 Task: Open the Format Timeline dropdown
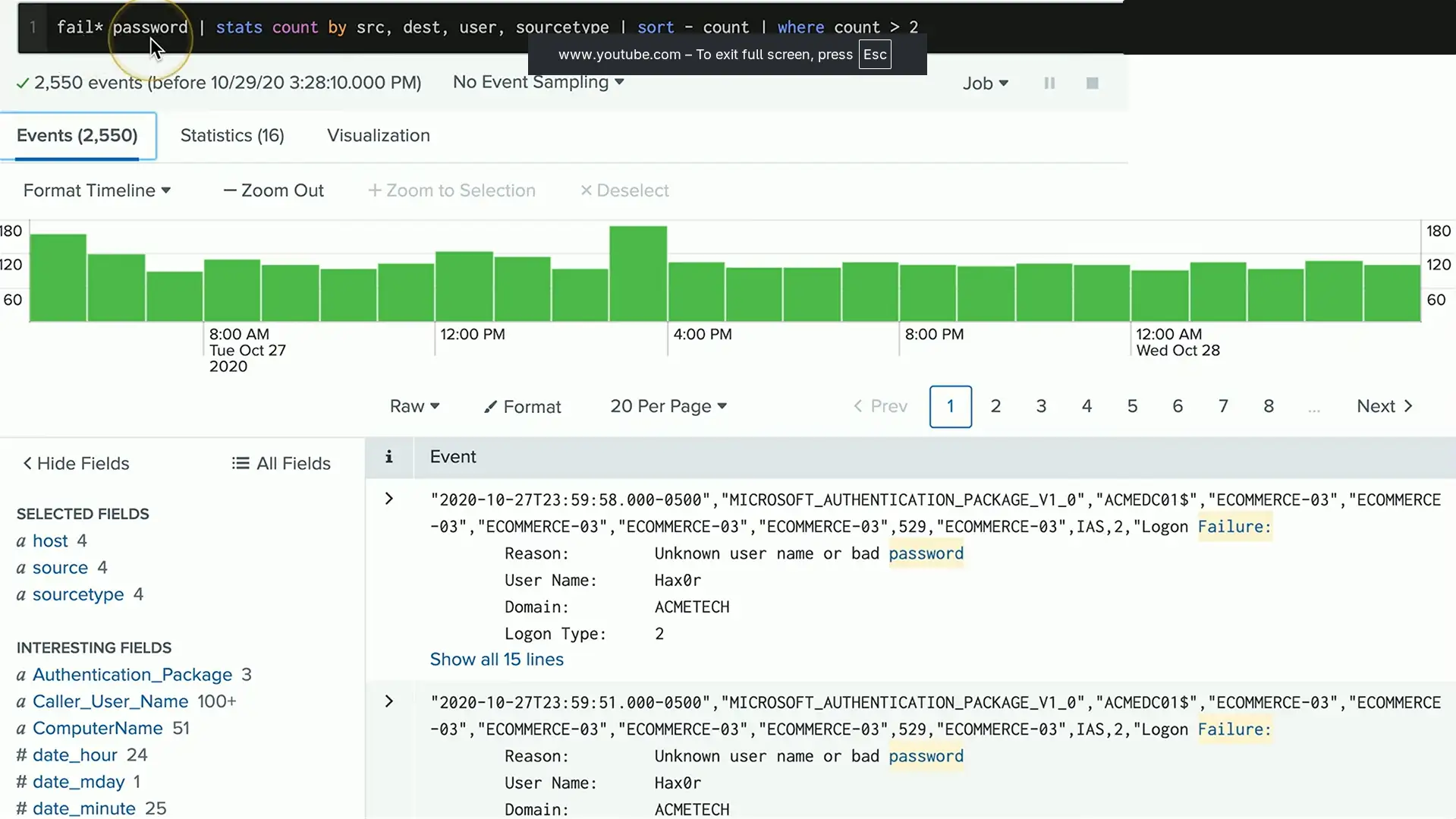pos(96,191)
